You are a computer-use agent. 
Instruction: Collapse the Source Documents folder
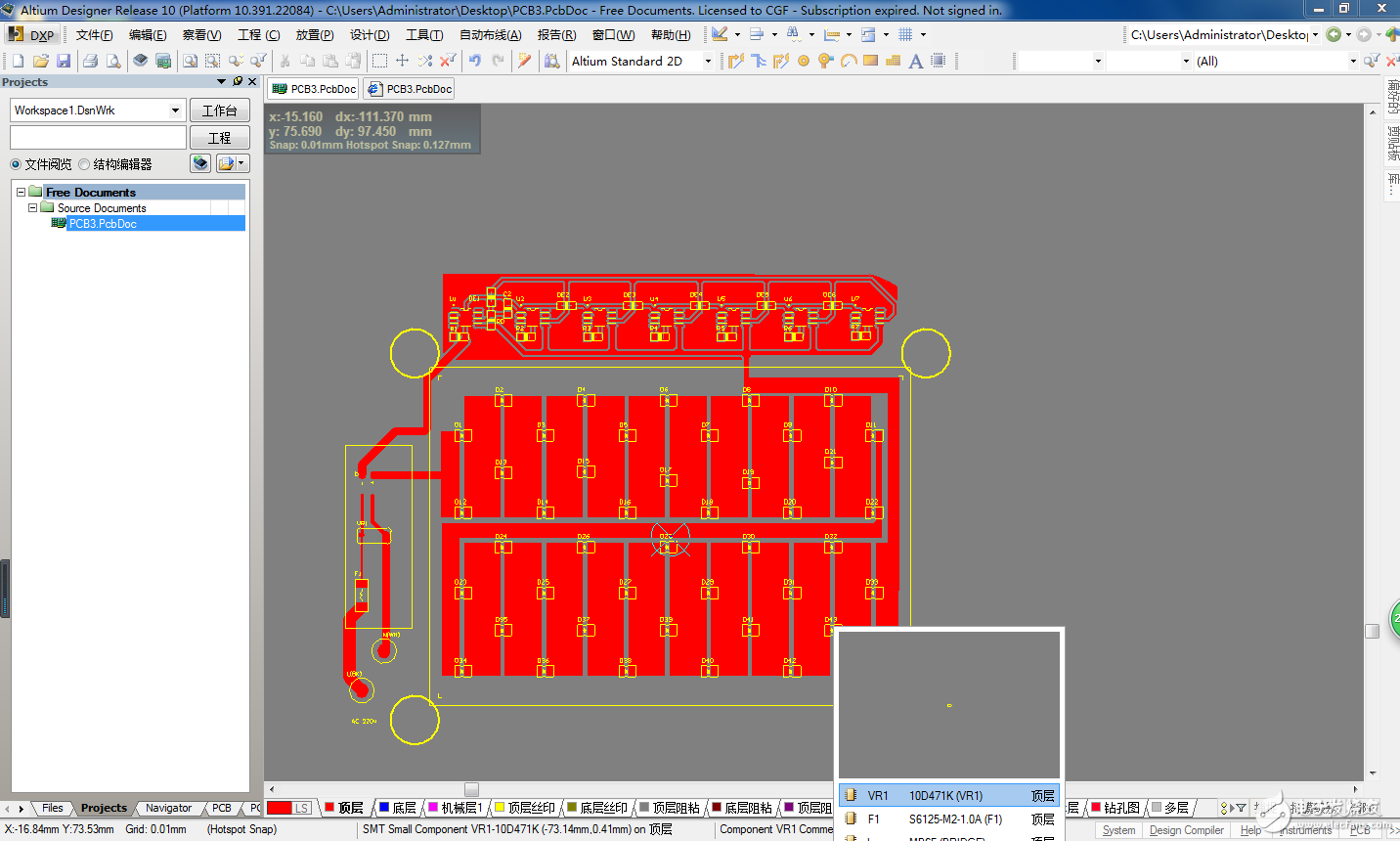tap(32, 208)
